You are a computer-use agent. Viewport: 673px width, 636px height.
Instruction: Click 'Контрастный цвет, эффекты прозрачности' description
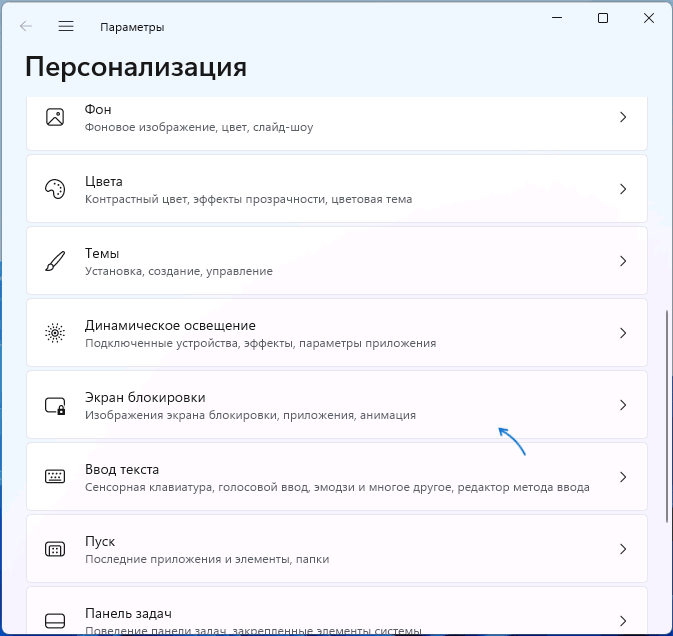249,200
